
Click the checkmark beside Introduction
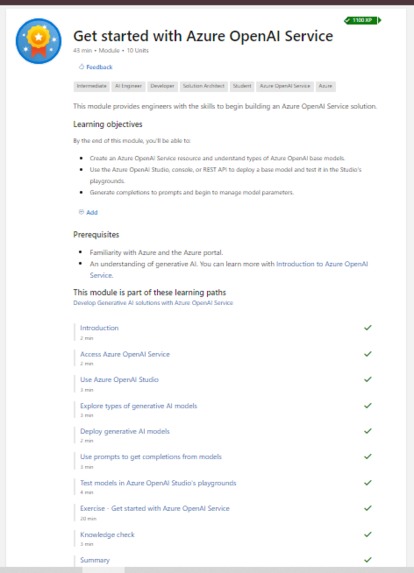coord(368,327)
